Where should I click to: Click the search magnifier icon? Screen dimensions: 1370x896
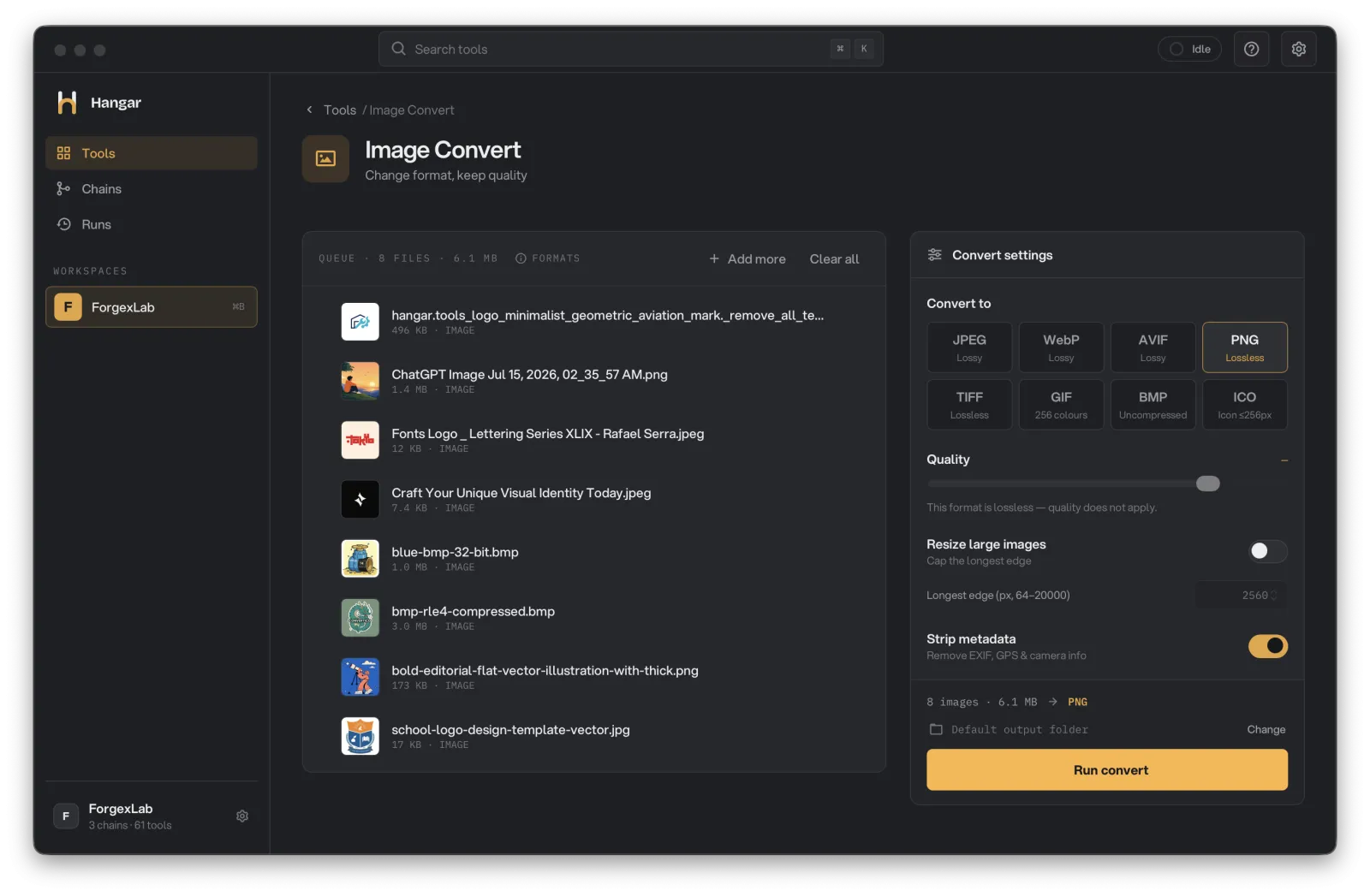pyautogui.click(x=398, y=49)
